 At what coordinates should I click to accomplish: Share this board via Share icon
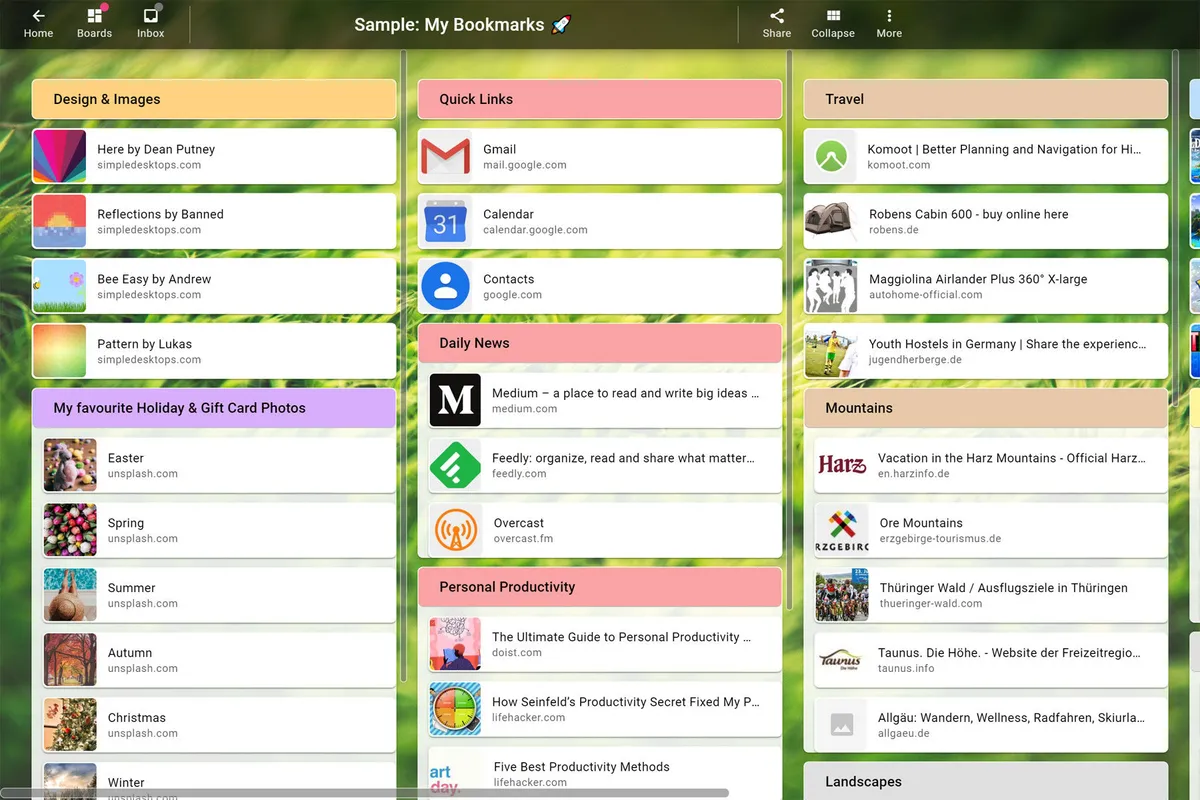tap(777, 16)
